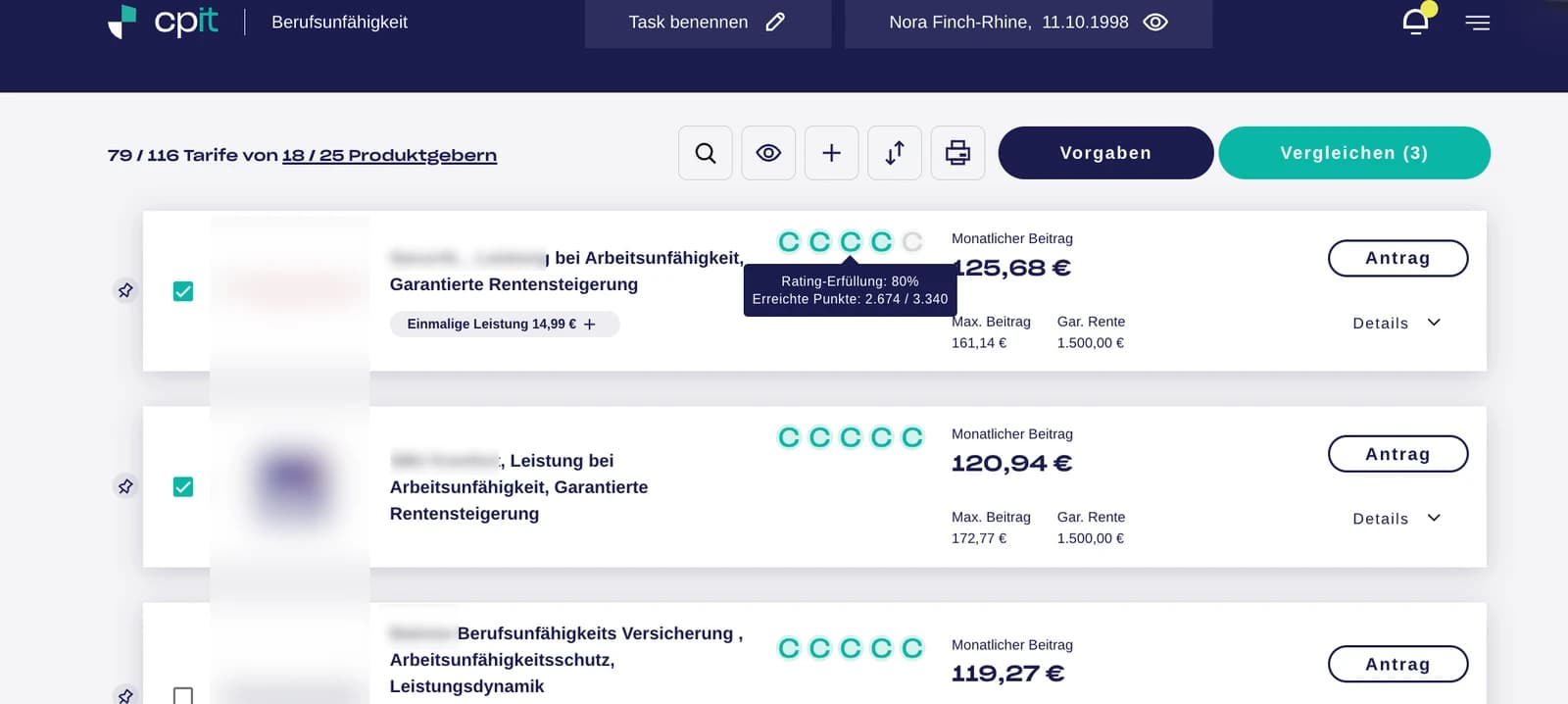Screen dimensions: 1568x704
Task: Expand Details of the 125,68 € tariff
Action: [x=1396, y=323]
